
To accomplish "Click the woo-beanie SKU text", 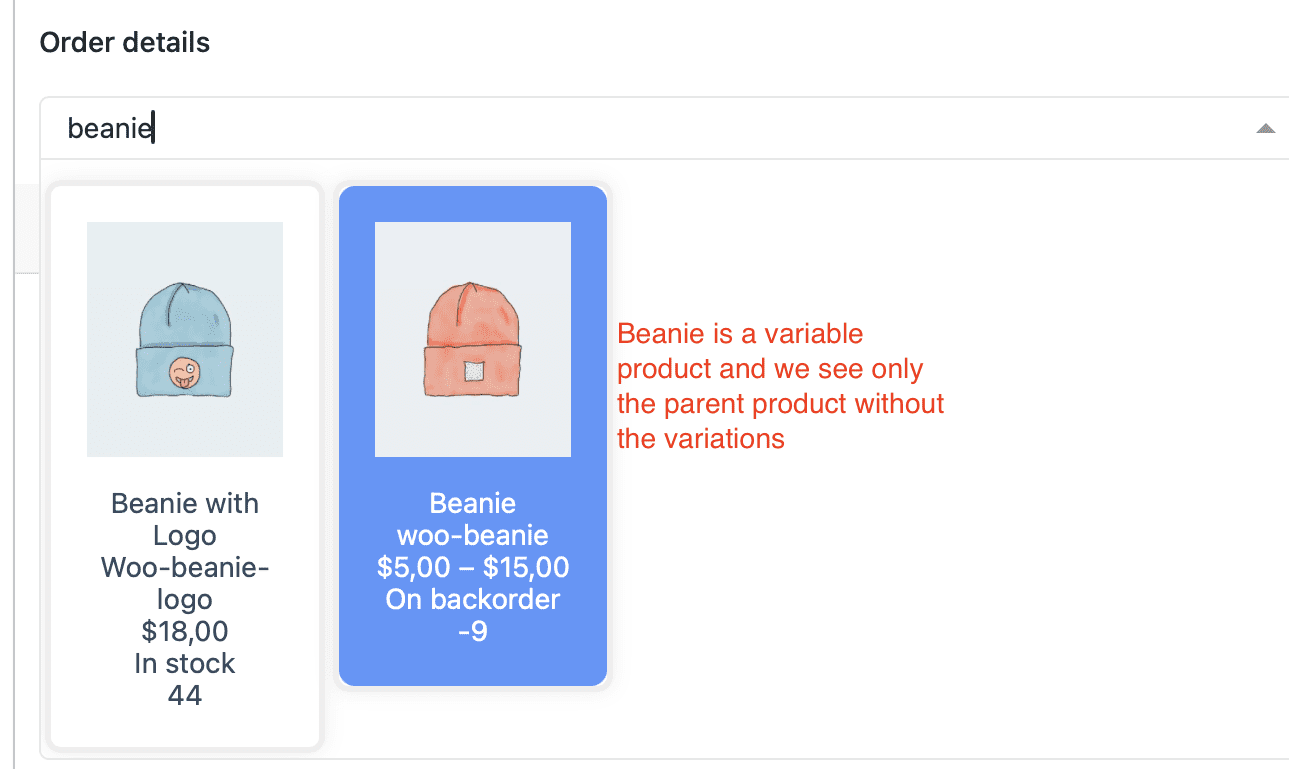I will click(x=471, y=535).
